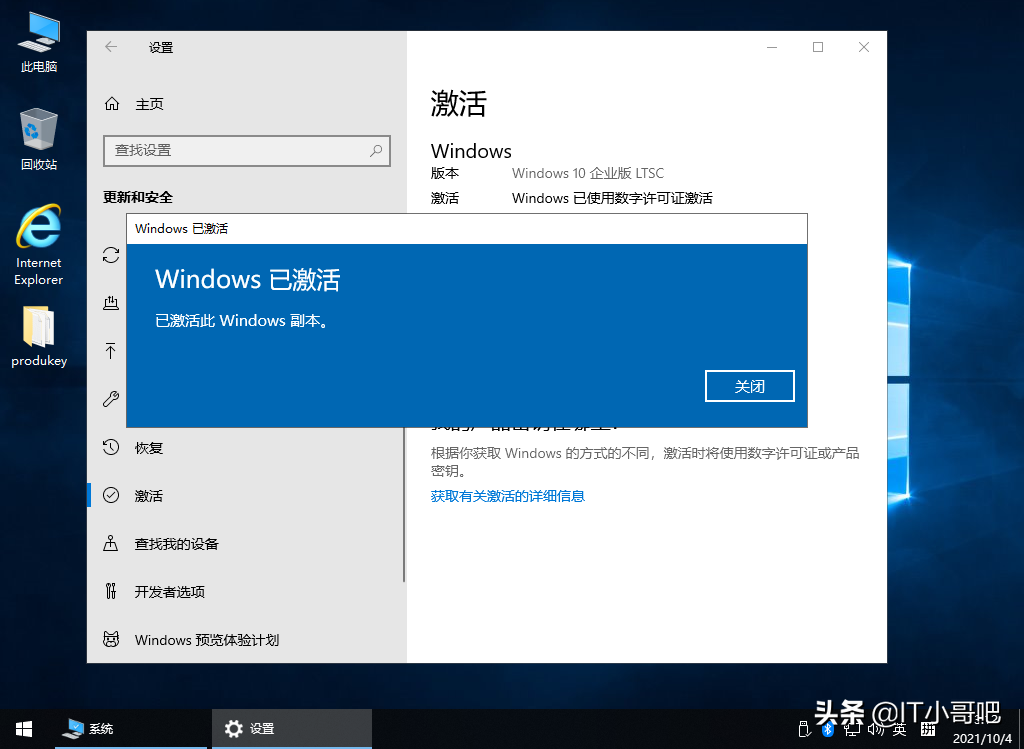
Task: Minimize the 设置 window
Action: [772, 47]
